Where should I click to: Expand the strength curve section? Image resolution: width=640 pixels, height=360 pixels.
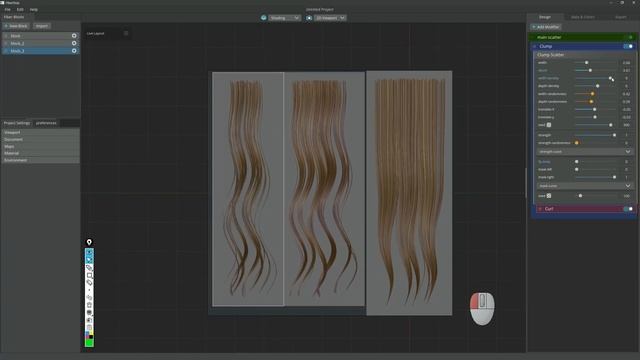(584, 151)
